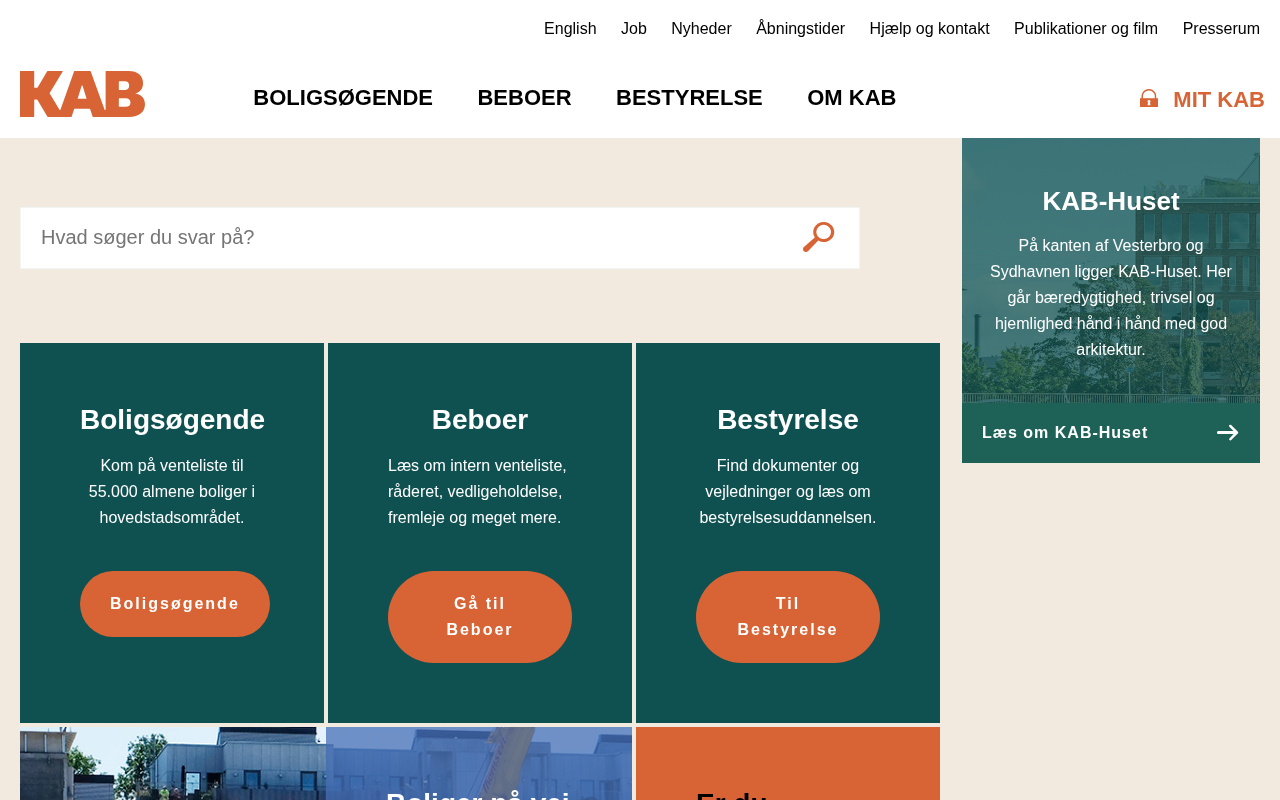This screenshot has width=1280, height=800.
Task: Click the 'Læs om intern venteliste' description text
Action: [478, 492]
